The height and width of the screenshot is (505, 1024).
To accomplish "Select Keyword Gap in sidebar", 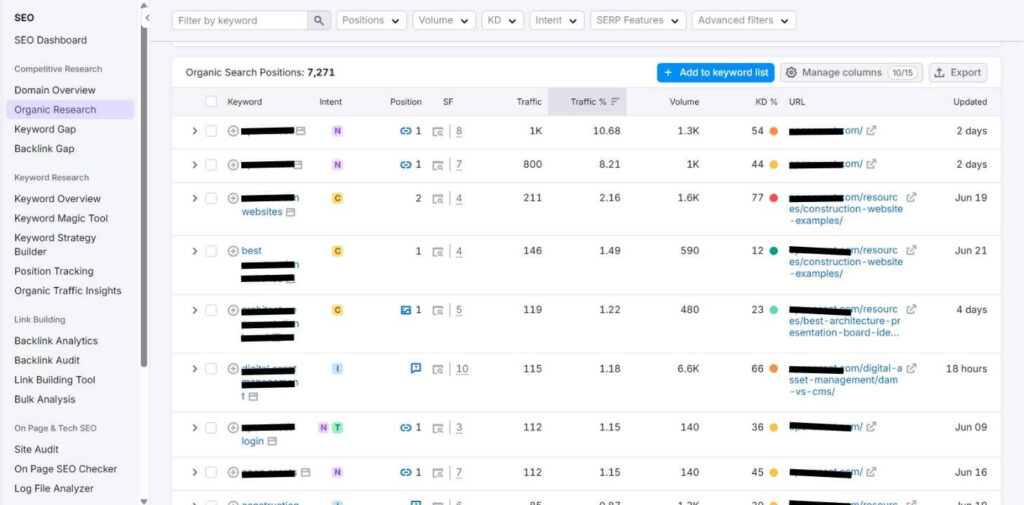I will [45, 129].
